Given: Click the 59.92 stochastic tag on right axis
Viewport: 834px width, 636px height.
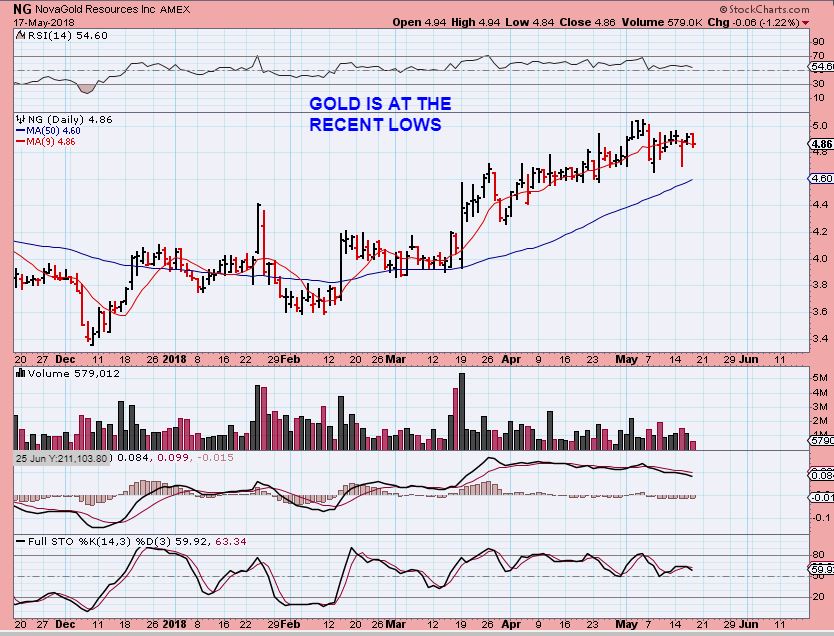Looking at the screenshot, I should [821, 570].
